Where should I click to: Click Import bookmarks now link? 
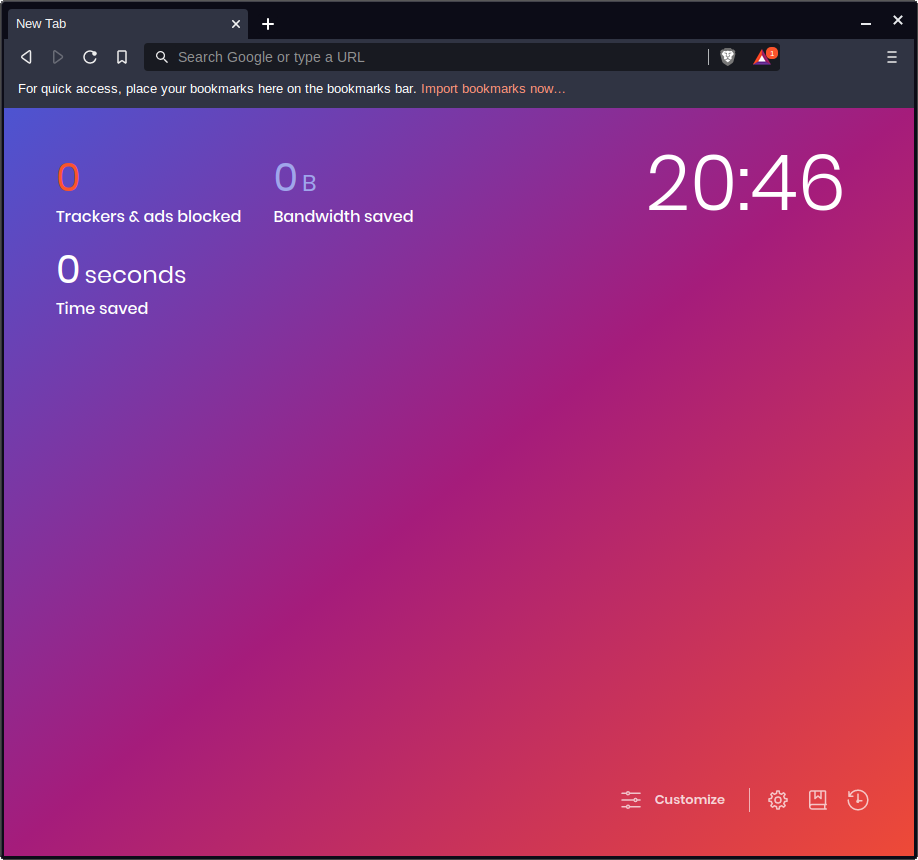493,89
